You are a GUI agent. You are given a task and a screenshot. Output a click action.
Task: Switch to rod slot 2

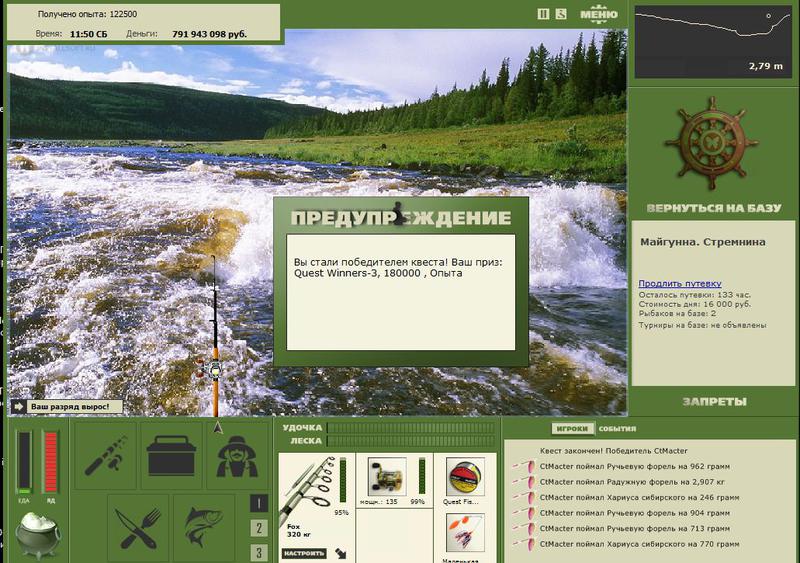[259, 528]
